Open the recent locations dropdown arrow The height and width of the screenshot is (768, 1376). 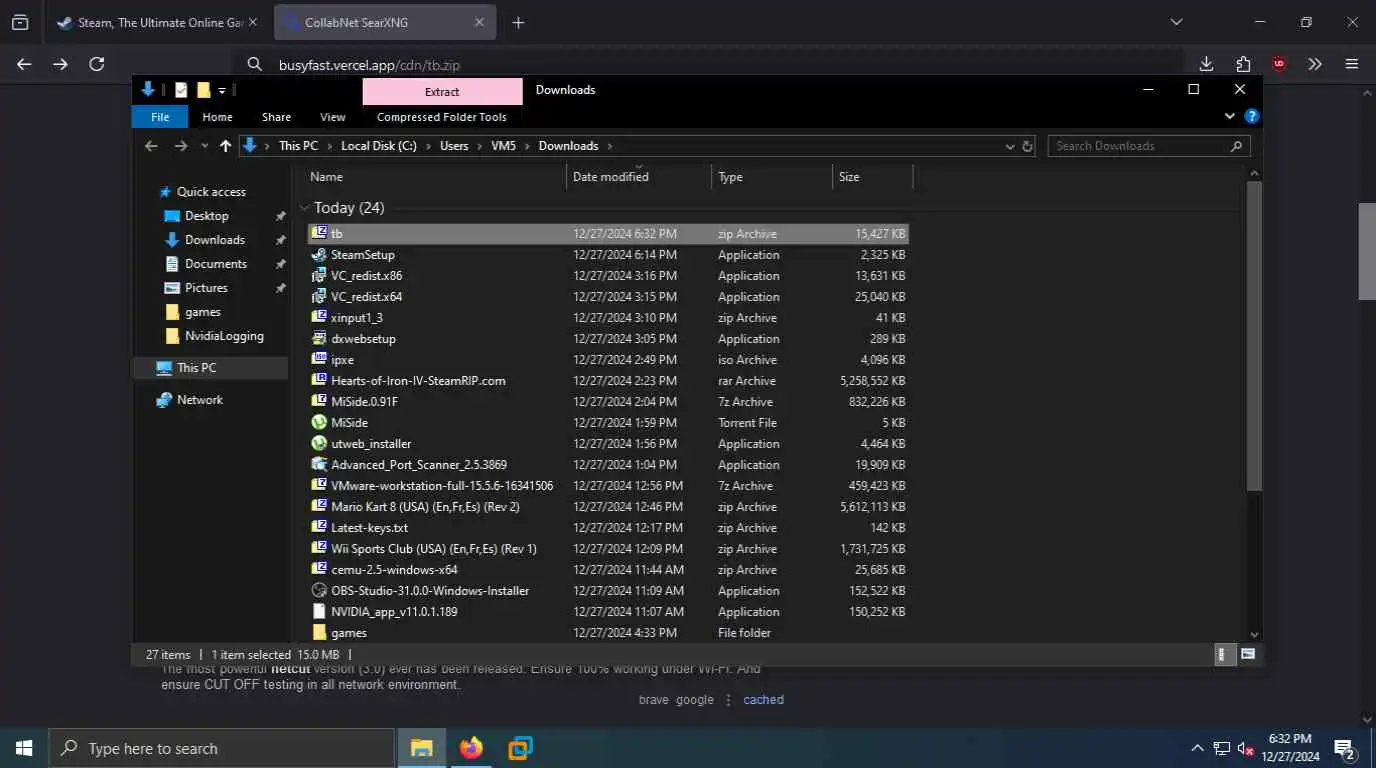click(x=204, y=146)
